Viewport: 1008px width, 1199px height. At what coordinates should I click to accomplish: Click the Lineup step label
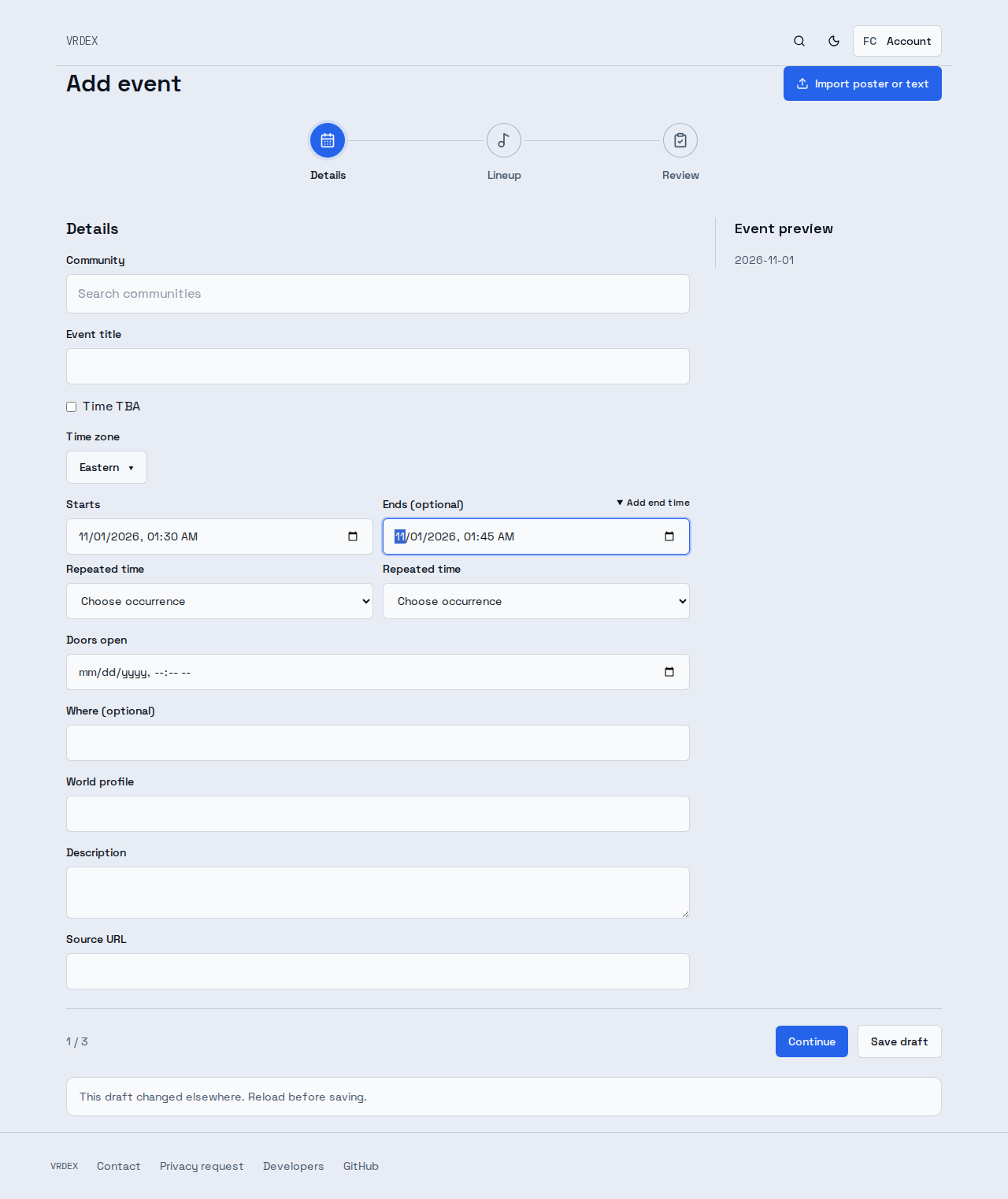tap(504, 175)
